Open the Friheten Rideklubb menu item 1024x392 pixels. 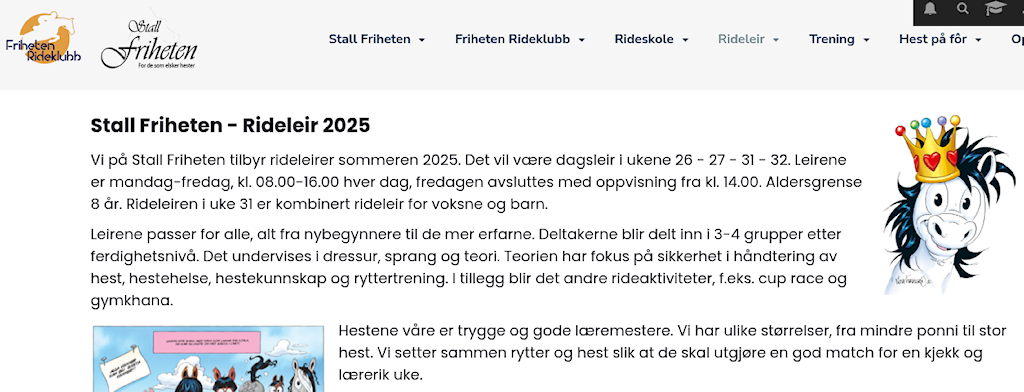[x=513, y=39]
